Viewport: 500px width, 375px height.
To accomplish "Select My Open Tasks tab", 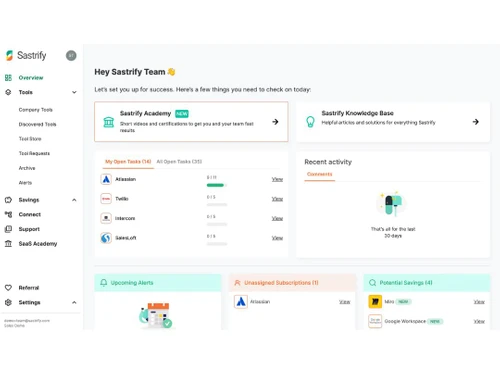I will 128,162.
